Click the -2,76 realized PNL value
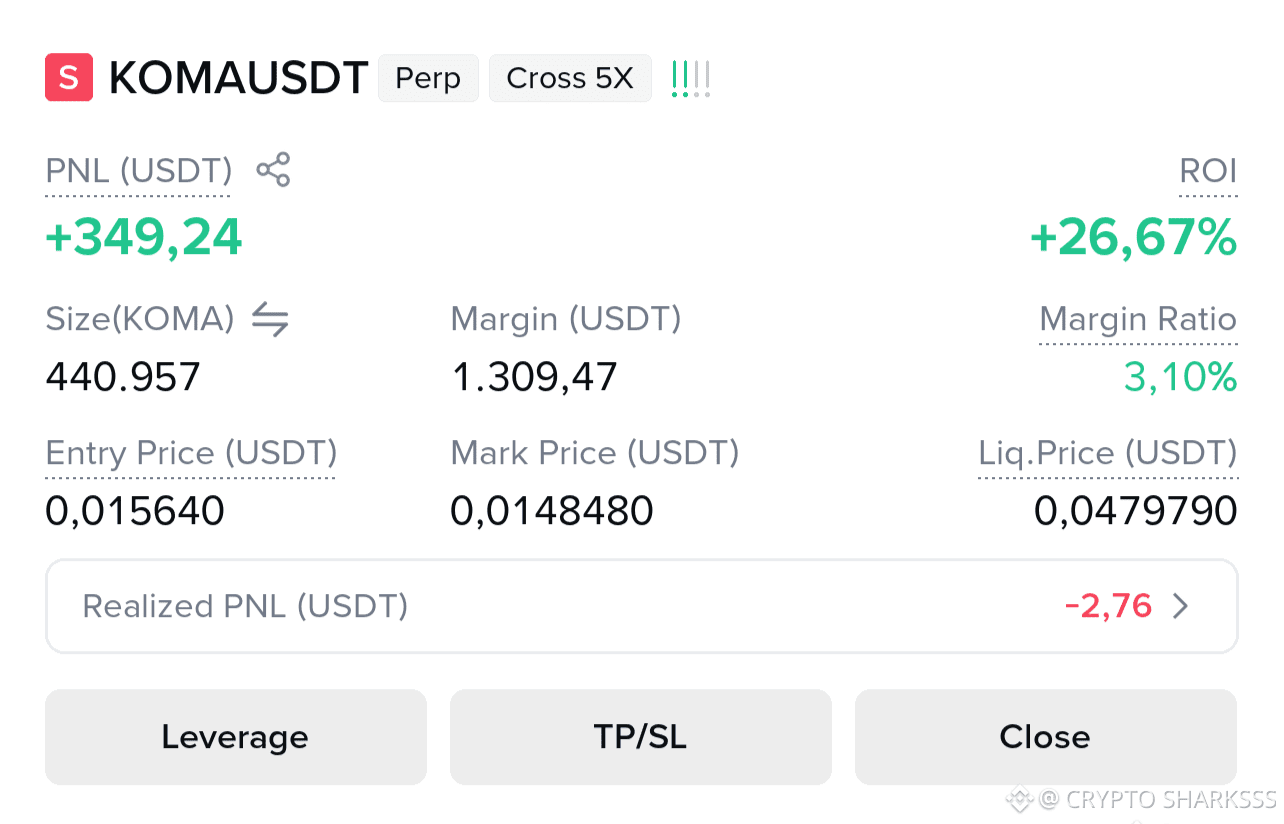This screenshot has height=824, width=1284. [x=1108, y=606]
